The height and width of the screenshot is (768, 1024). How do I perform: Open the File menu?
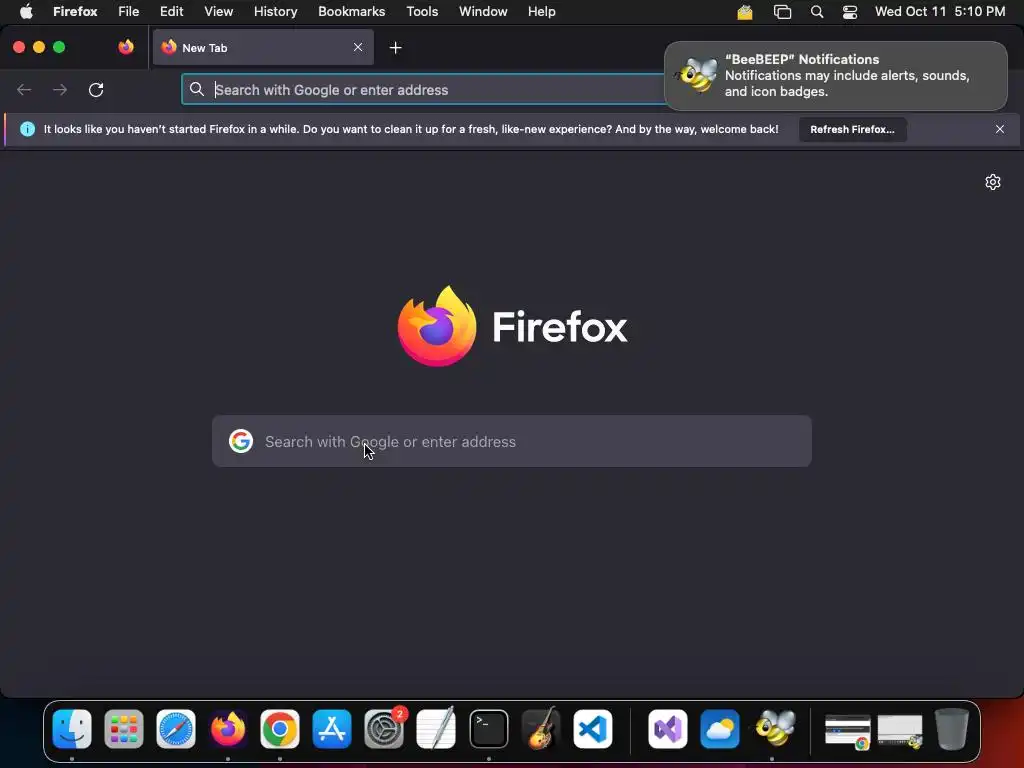129,11
